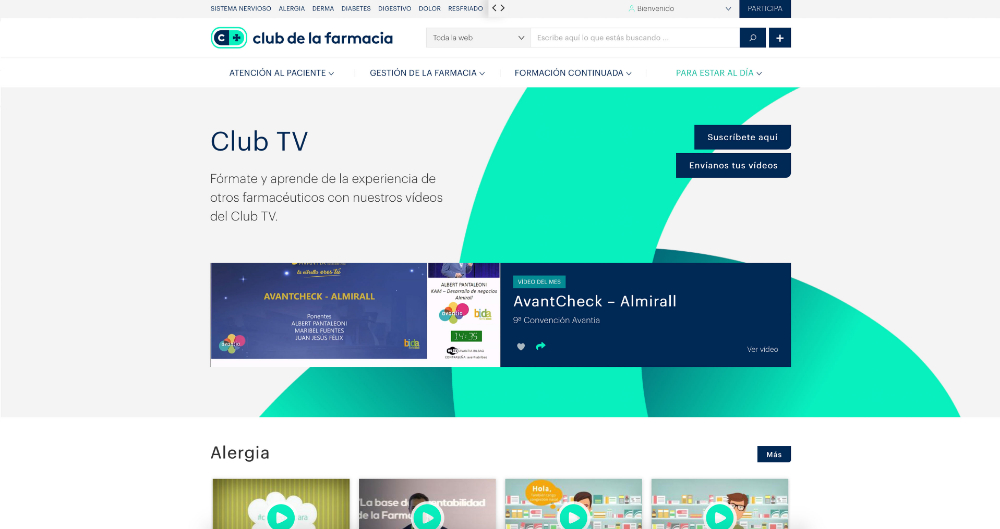Click the Participa button
The height and width of the screenshot is (529, 1000).
click(x=765, y=8)
